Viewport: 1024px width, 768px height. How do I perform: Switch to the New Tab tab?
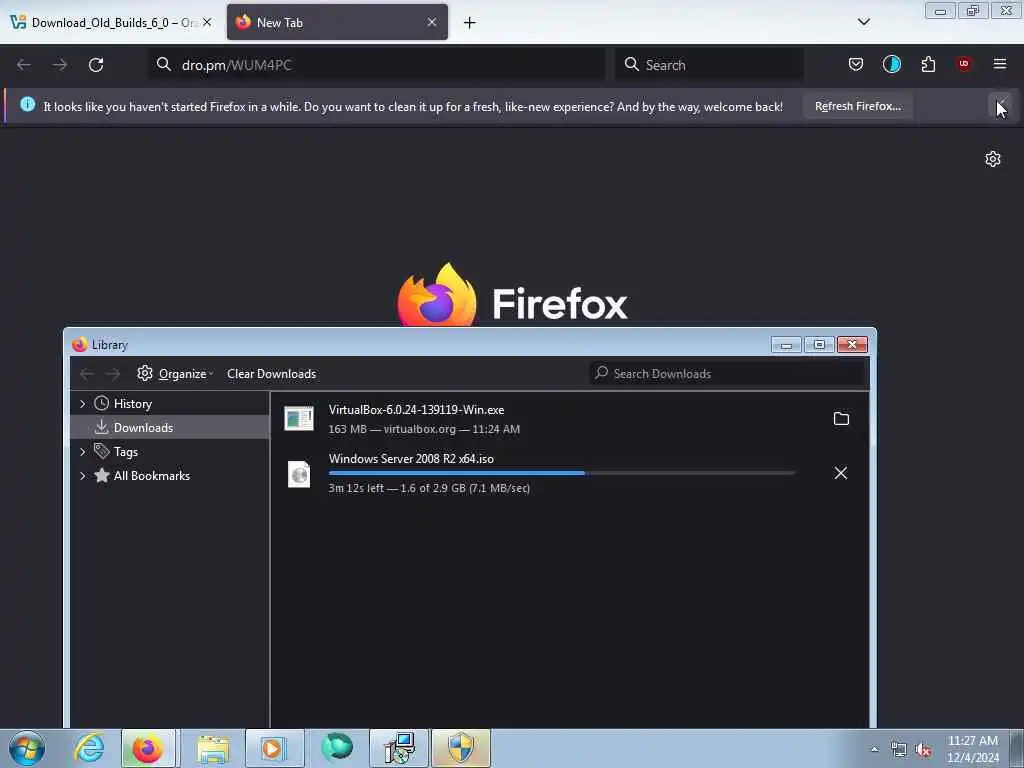tap(337, 22)
